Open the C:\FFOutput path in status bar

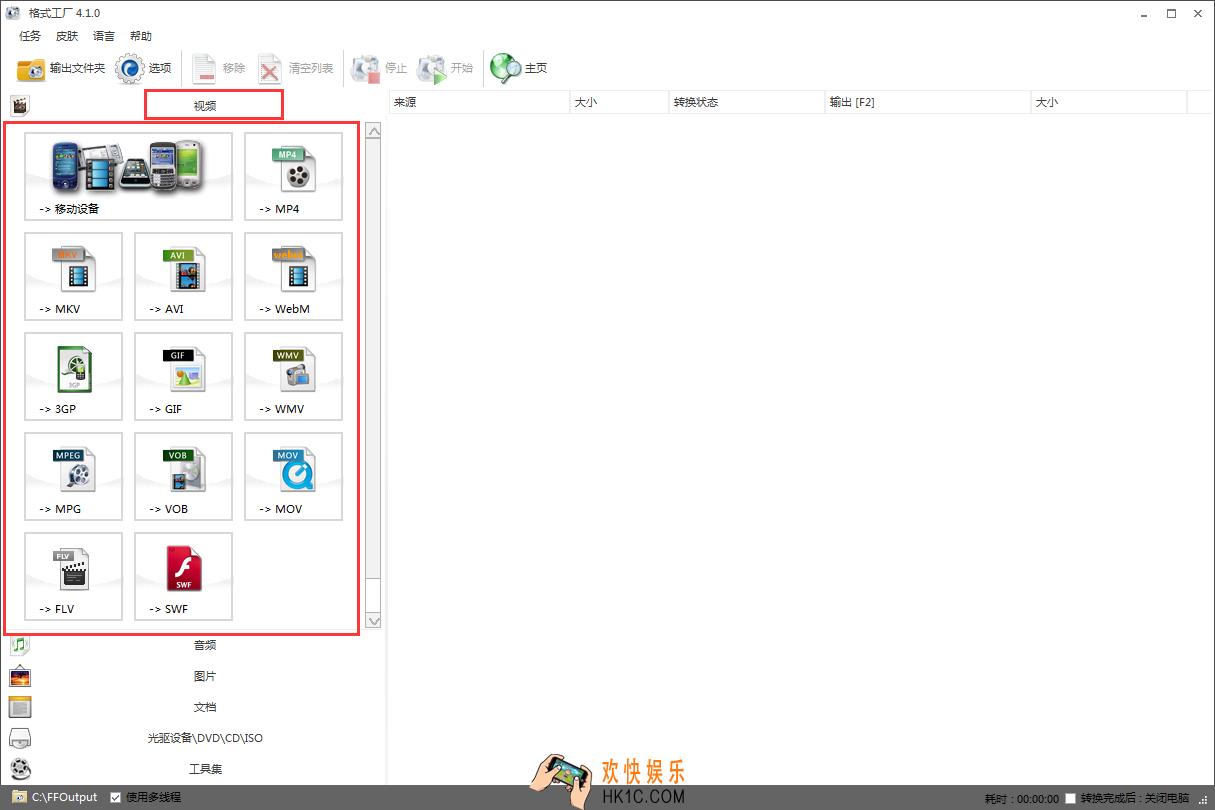[x=55, y=797]
